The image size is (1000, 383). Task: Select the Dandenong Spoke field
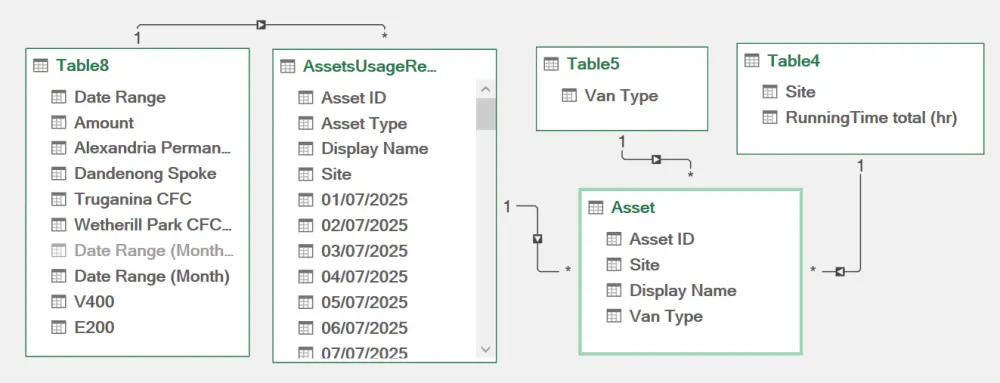145,173
